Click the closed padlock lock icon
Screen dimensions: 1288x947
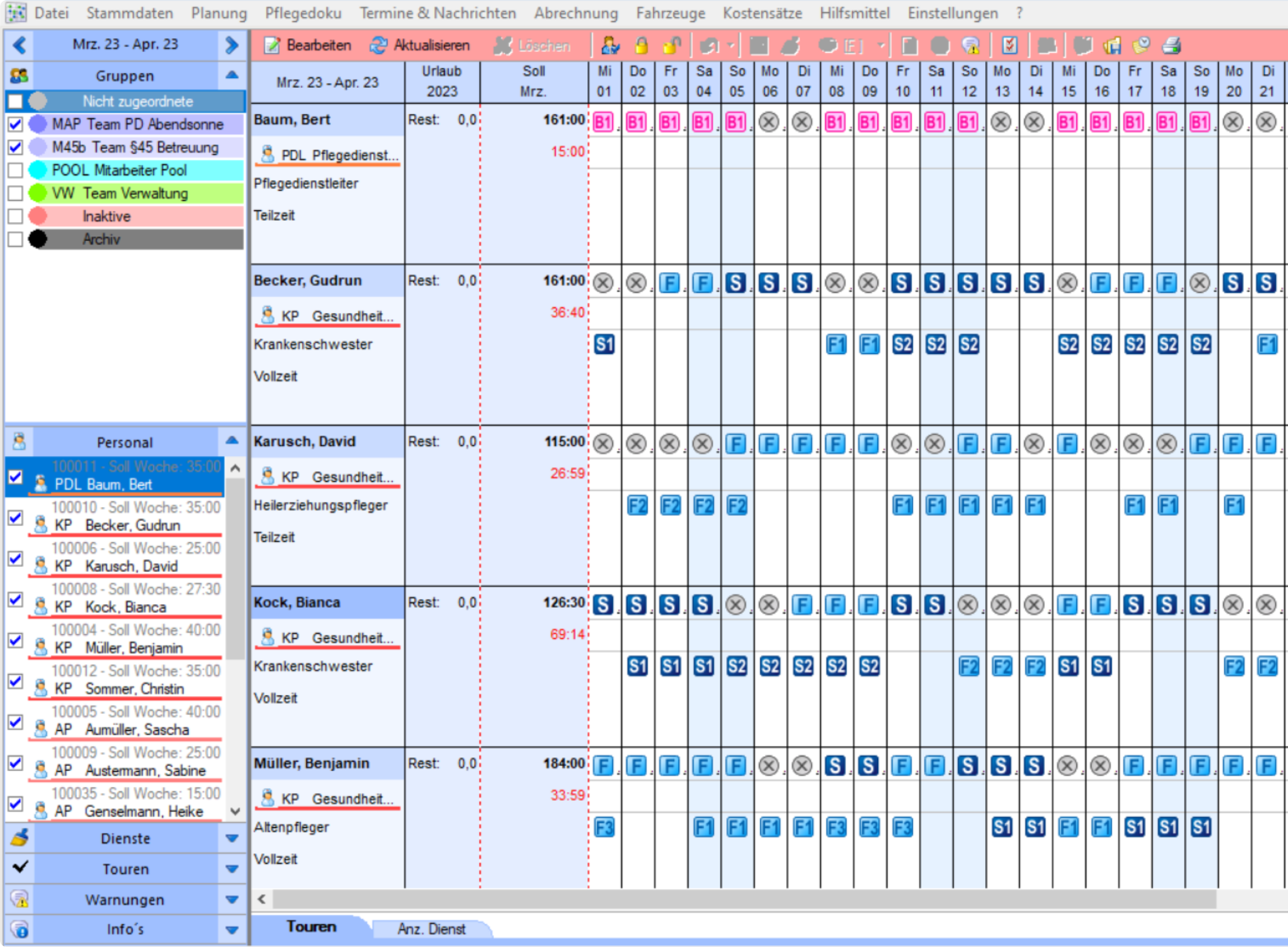coord(641,45)
